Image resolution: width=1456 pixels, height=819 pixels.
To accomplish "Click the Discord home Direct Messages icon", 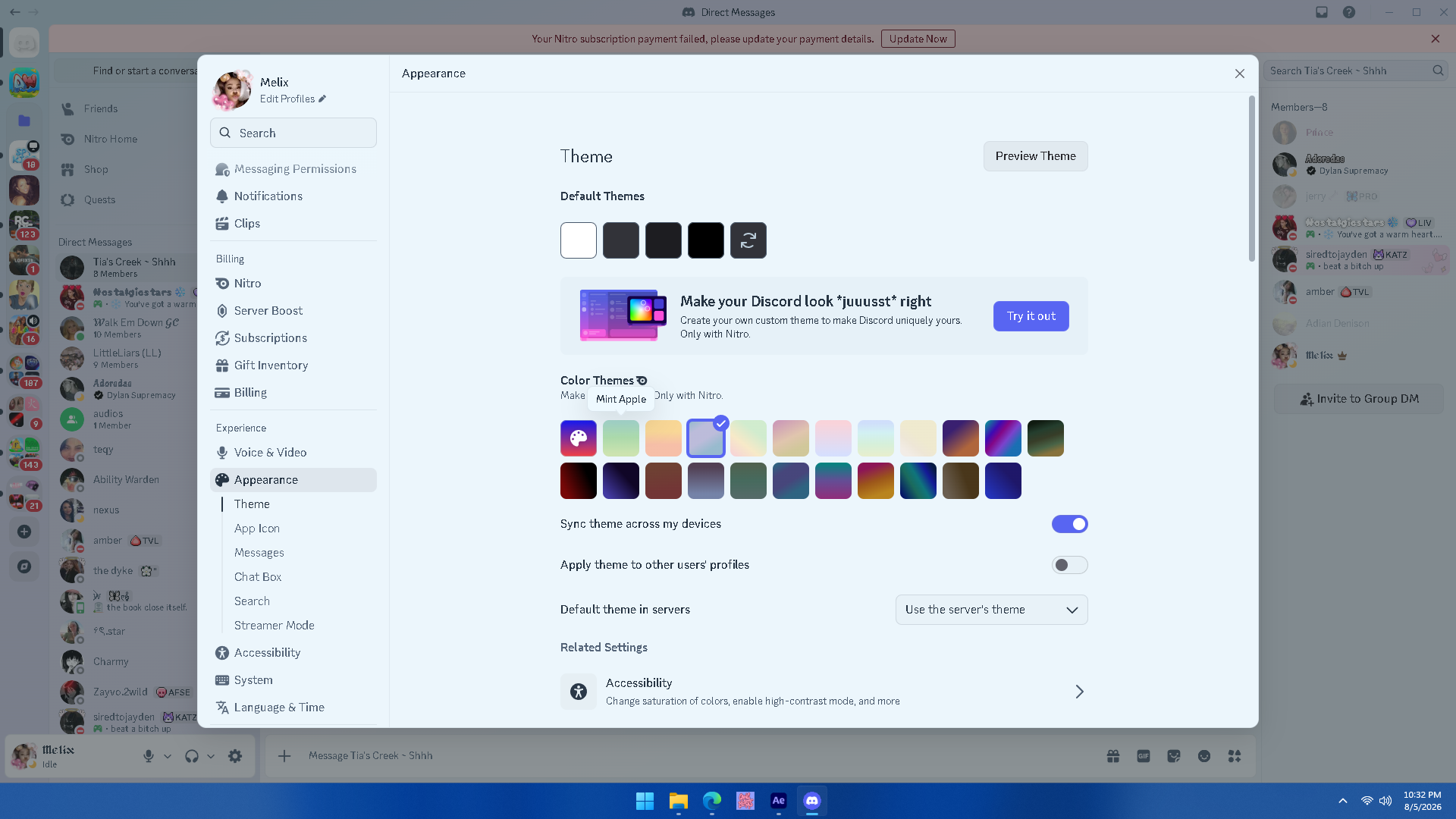I will pos(24,43).
